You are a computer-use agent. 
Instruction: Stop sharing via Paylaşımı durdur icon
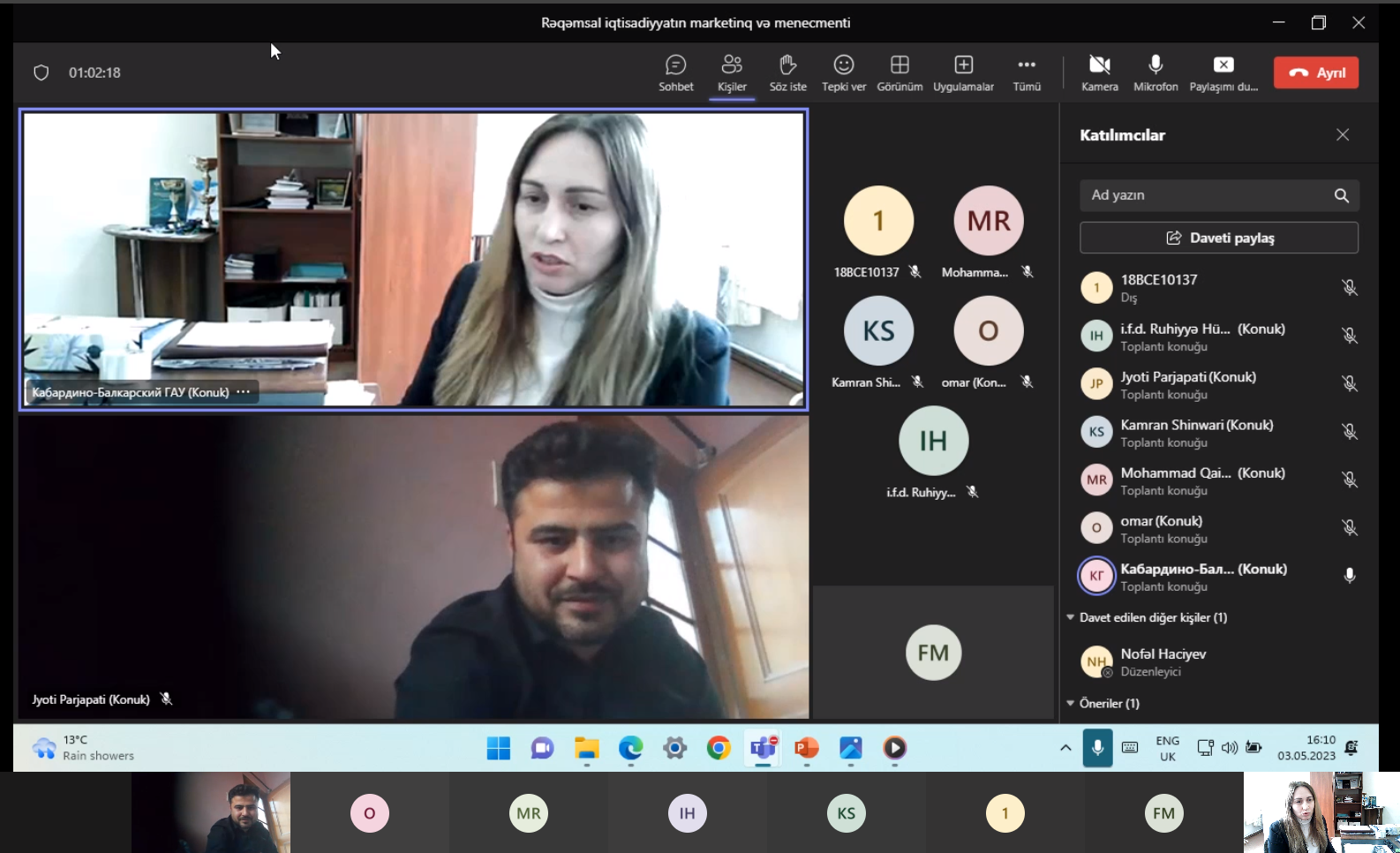point(1223,72)
